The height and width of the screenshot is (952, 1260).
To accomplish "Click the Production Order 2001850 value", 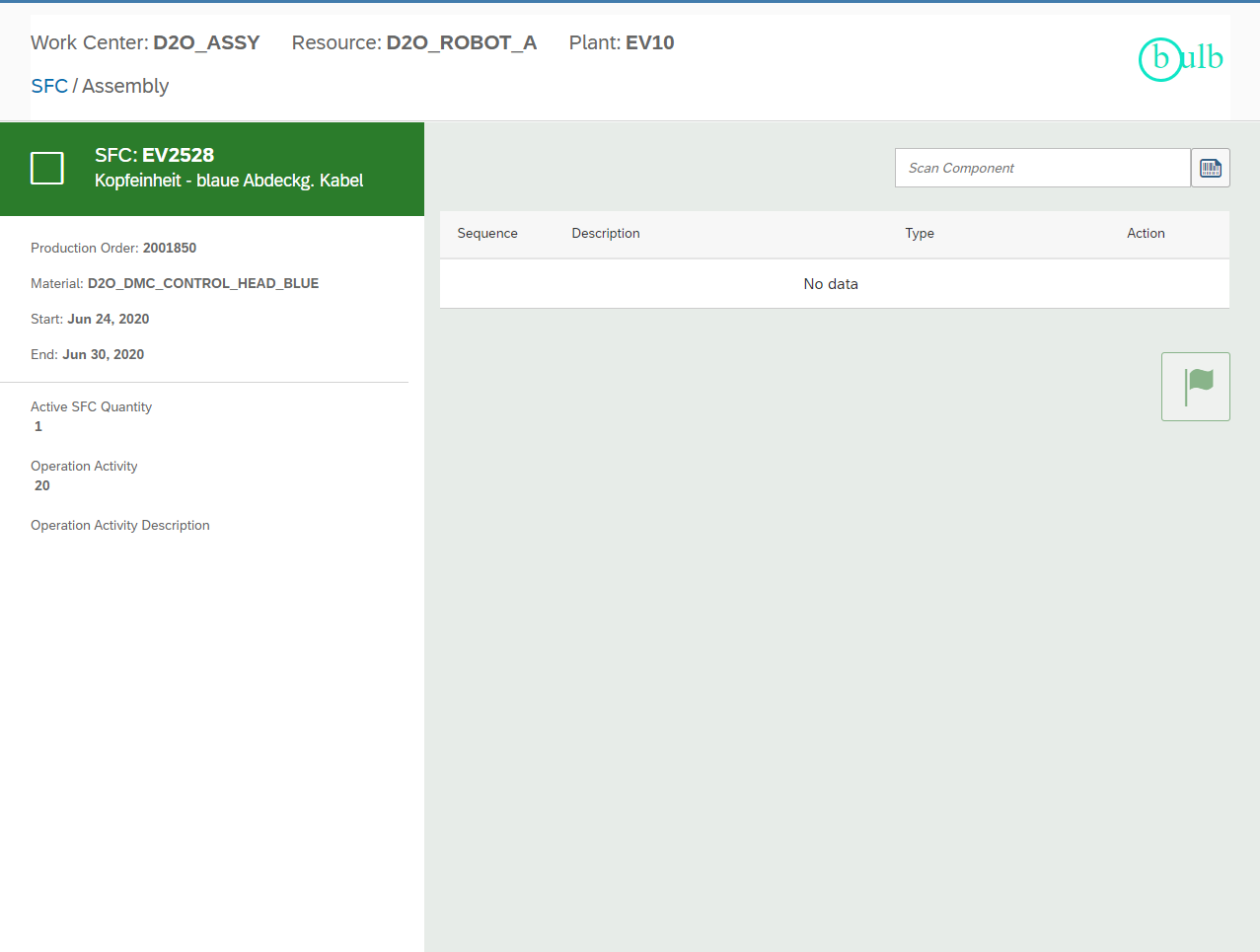I will coord(169,248).
